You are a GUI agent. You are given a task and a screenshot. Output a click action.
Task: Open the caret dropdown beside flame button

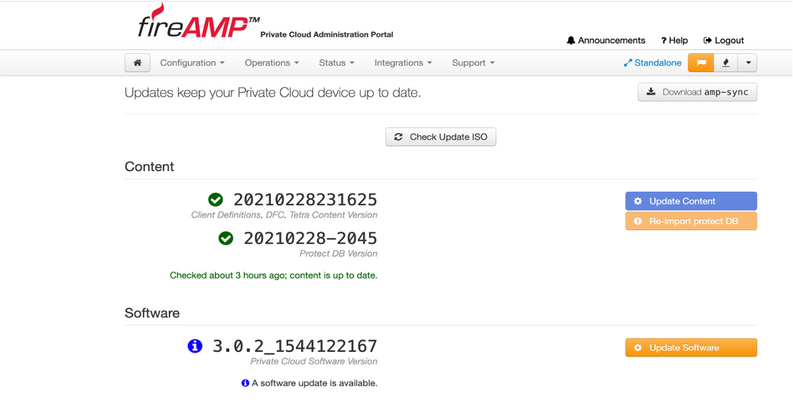748,63
